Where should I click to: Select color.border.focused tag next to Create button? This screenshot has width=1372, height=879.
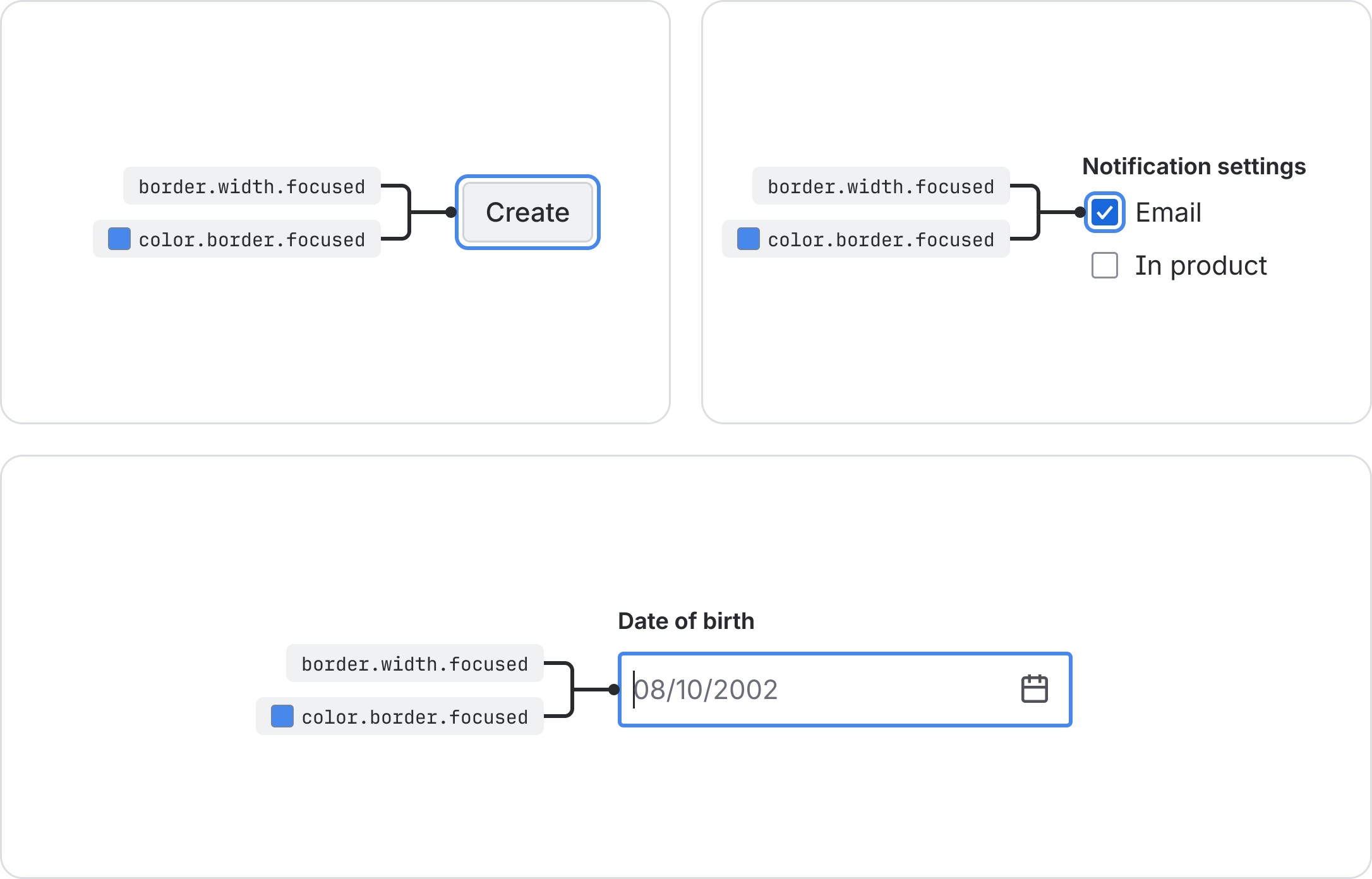[x=251, y=239]
